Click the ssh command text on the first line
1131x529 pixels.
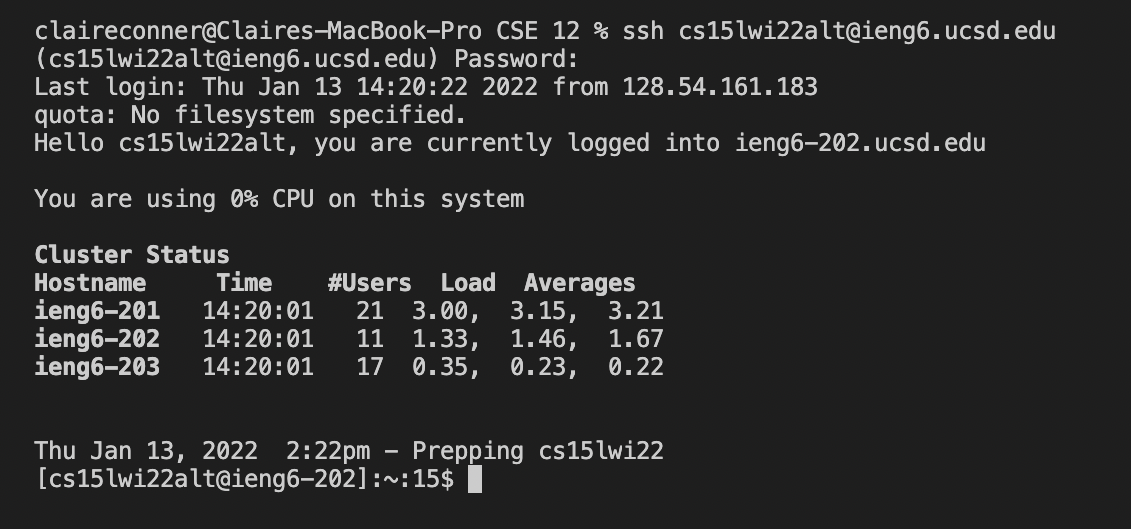point(839,31)
